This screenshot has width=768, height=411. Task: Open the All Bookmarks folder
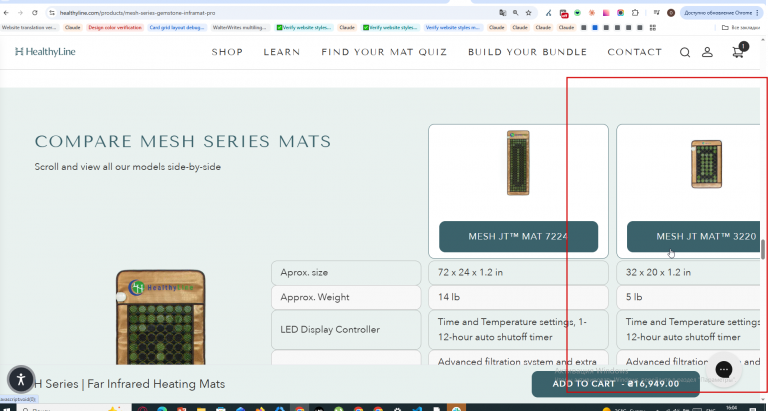(741, 28)
